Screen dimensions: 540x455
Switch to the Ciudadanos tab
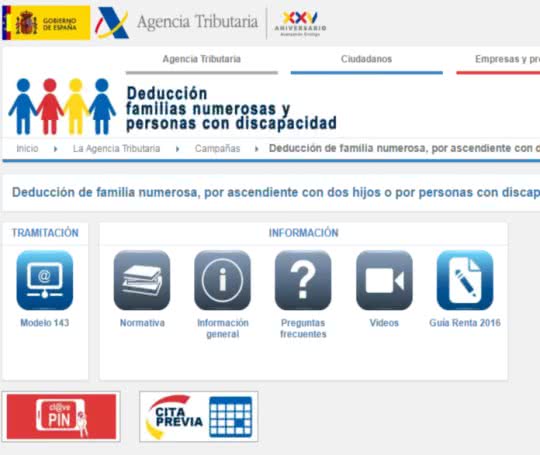[x=366, y=59]
